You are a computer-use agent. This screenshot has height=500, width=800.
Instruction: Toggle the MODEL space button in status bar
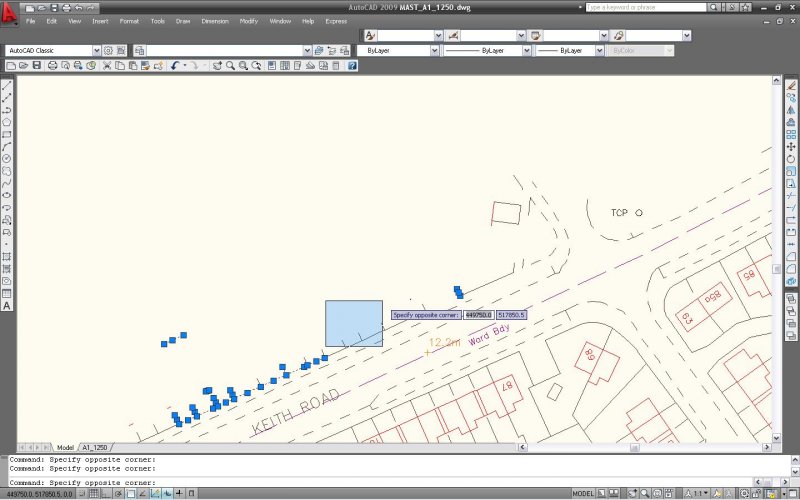584,494
